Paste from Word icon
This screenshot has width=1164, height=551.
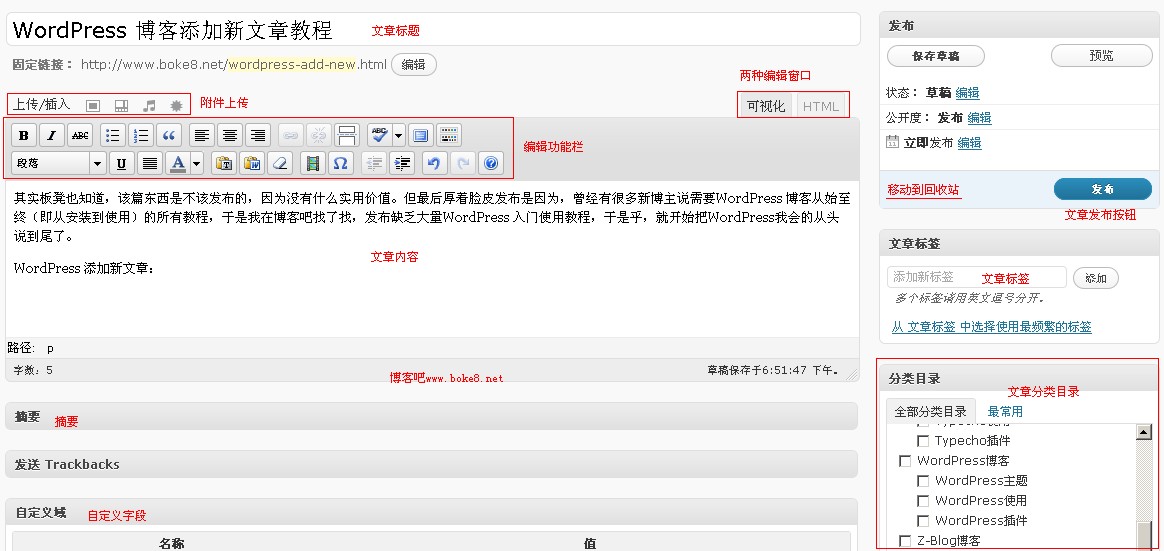pyautogui.click(x=251, y=163)
